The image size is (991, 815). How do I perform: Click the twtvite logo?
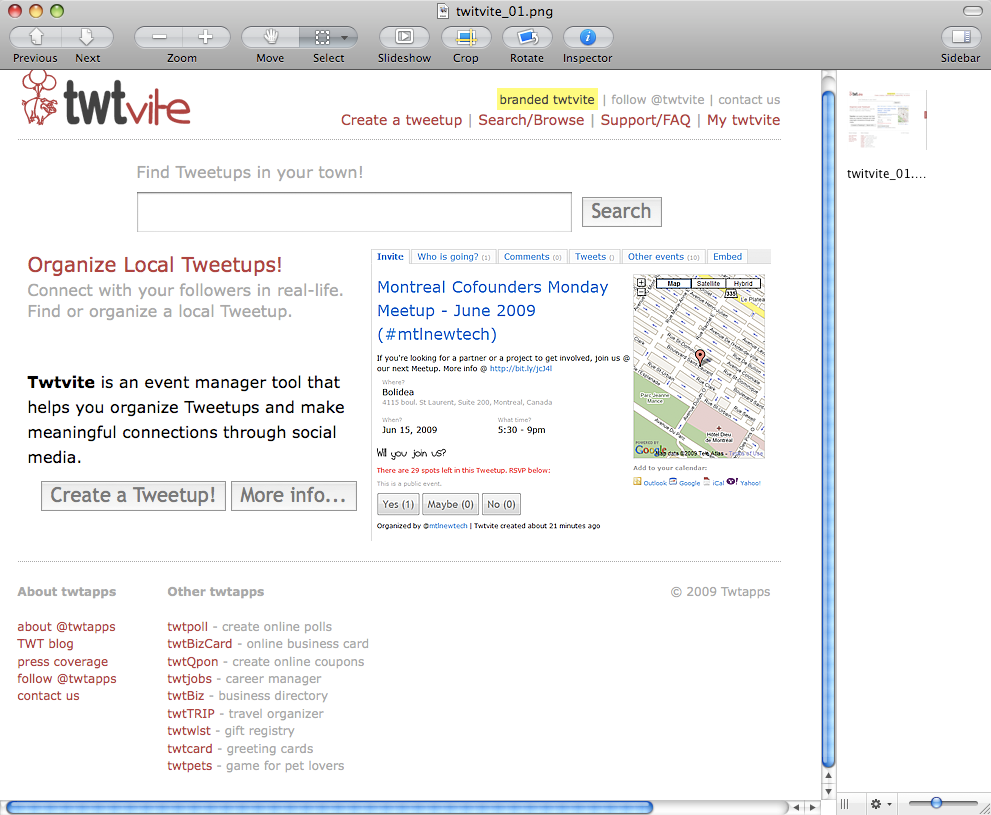tap(106, 100)
